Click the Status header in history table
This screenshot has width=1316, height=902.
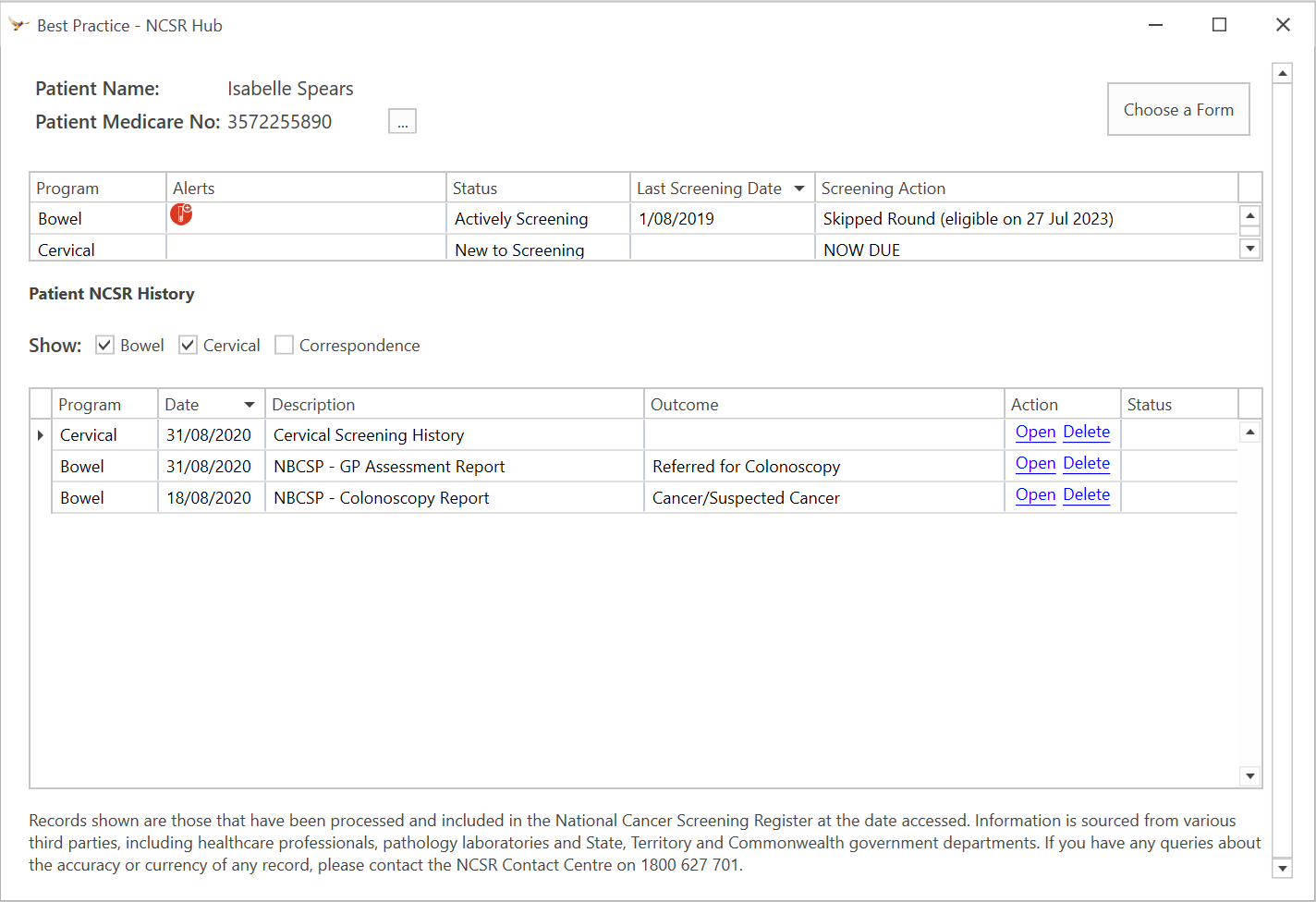point(1179,405)
